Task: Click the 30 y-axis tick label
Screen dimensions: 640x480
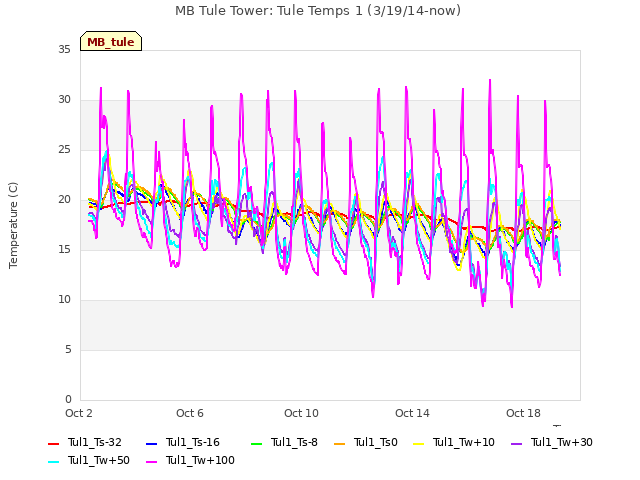Action: 64,100
